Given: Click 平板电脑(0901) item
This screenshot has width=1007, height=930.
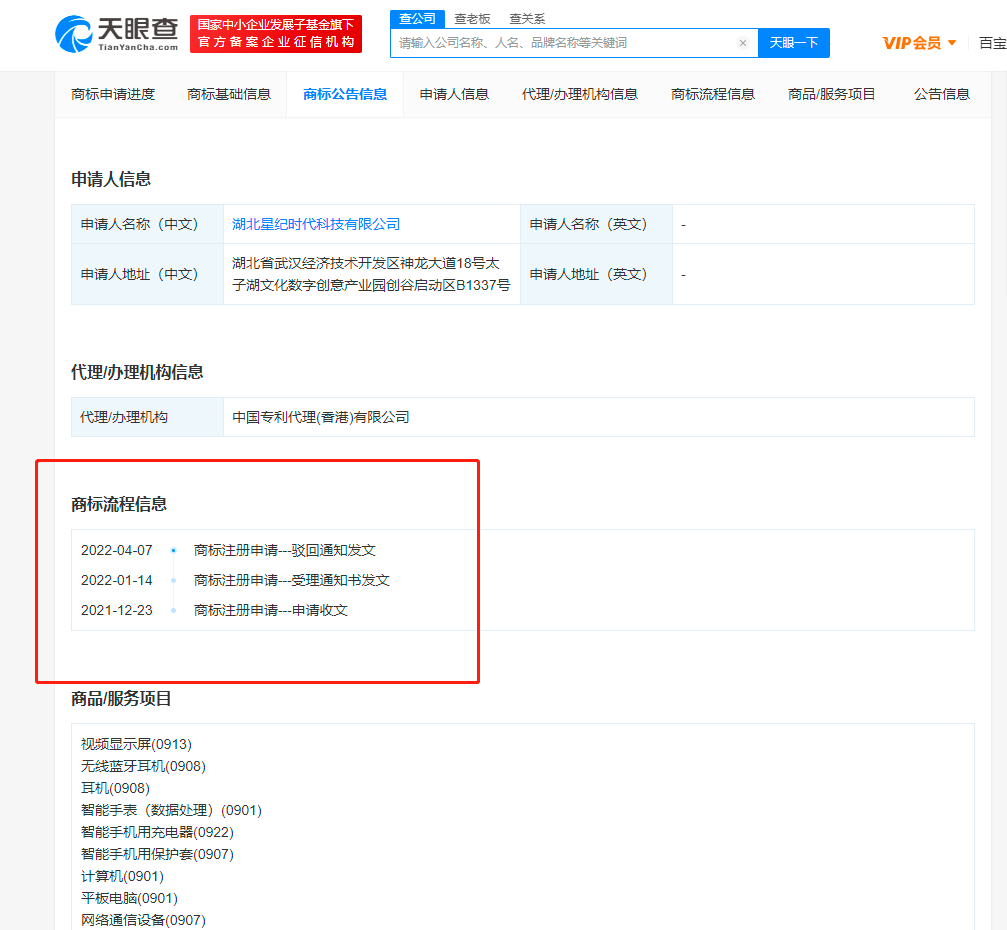Looking at the screenshot, I should [129, 899].
